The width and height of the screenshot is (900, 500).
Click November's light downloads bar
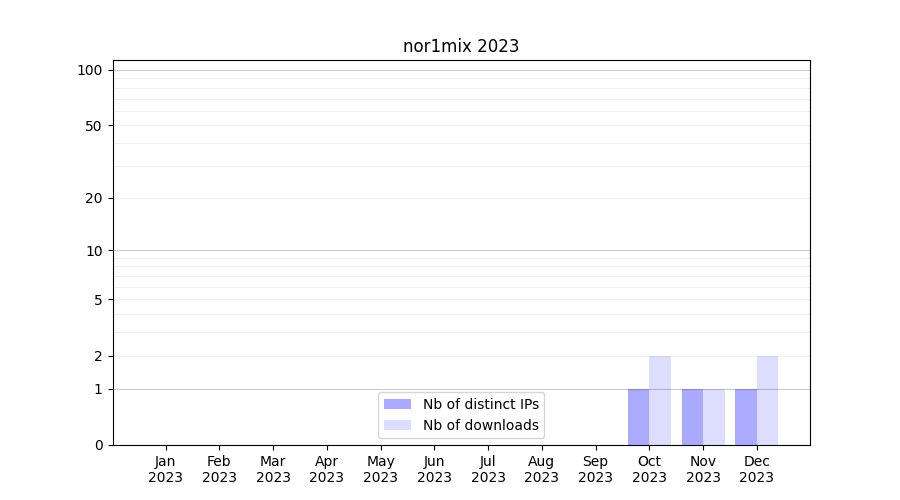pyautogui.click(x=714, y=417)
